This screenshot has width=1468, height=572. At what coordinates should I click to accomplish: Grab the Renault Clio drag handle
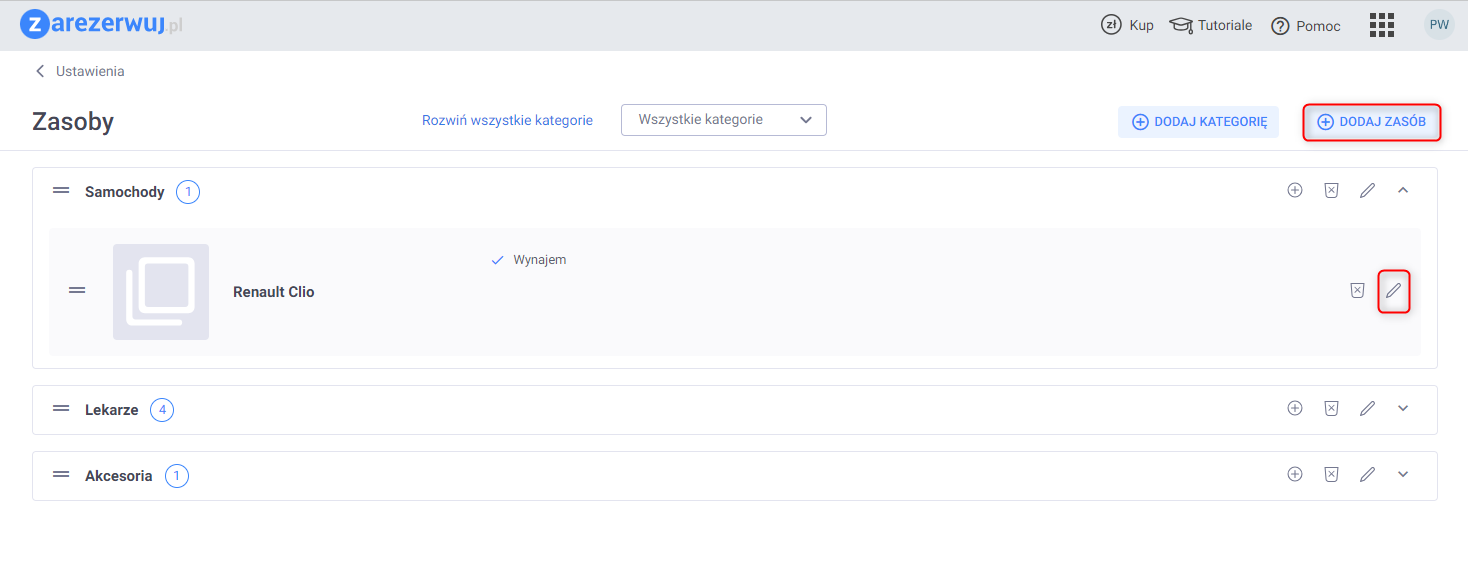point(77,290)
